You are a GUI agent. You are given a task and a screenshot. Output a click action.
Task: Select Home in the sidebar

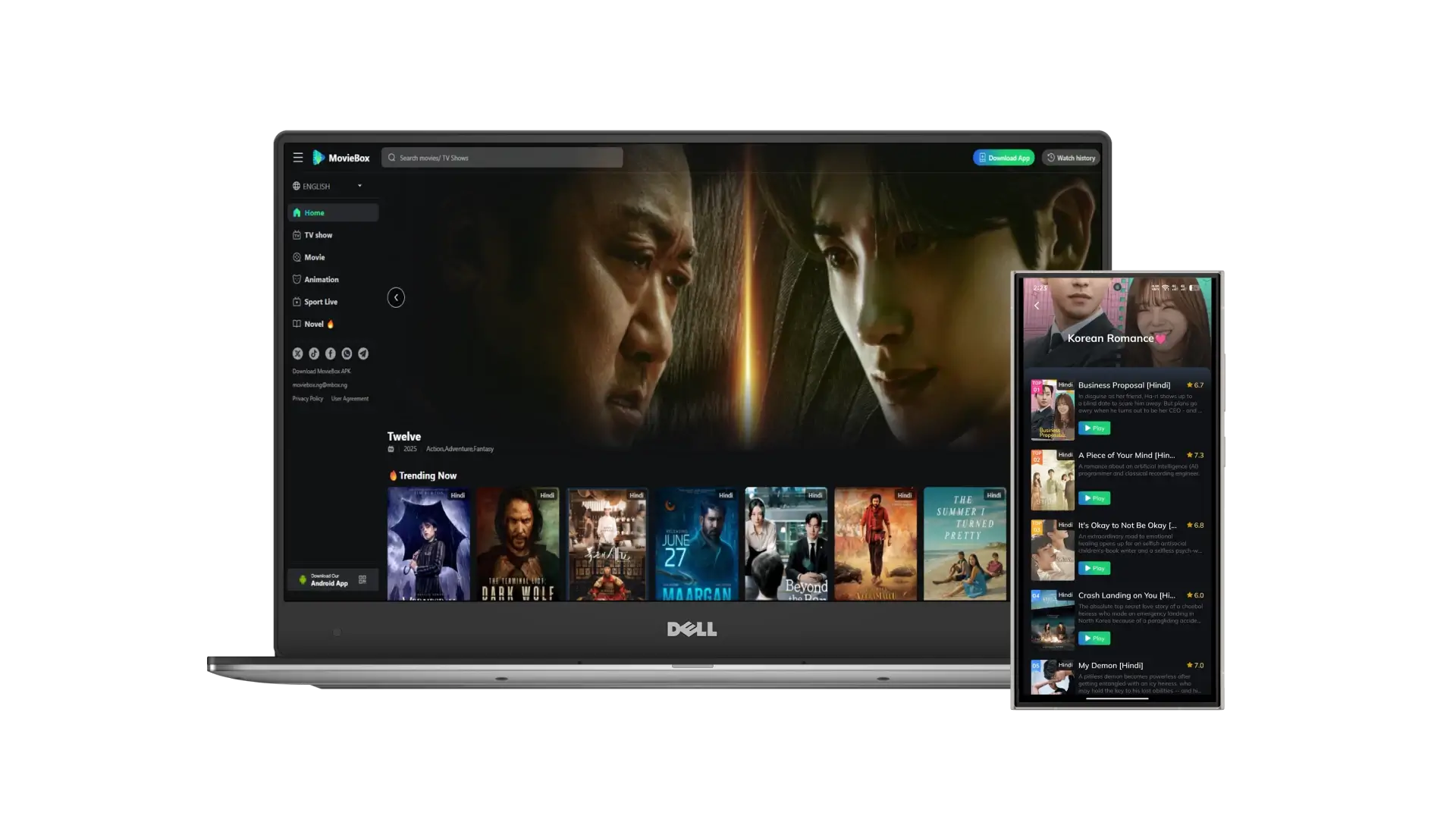tap(333, 213)
